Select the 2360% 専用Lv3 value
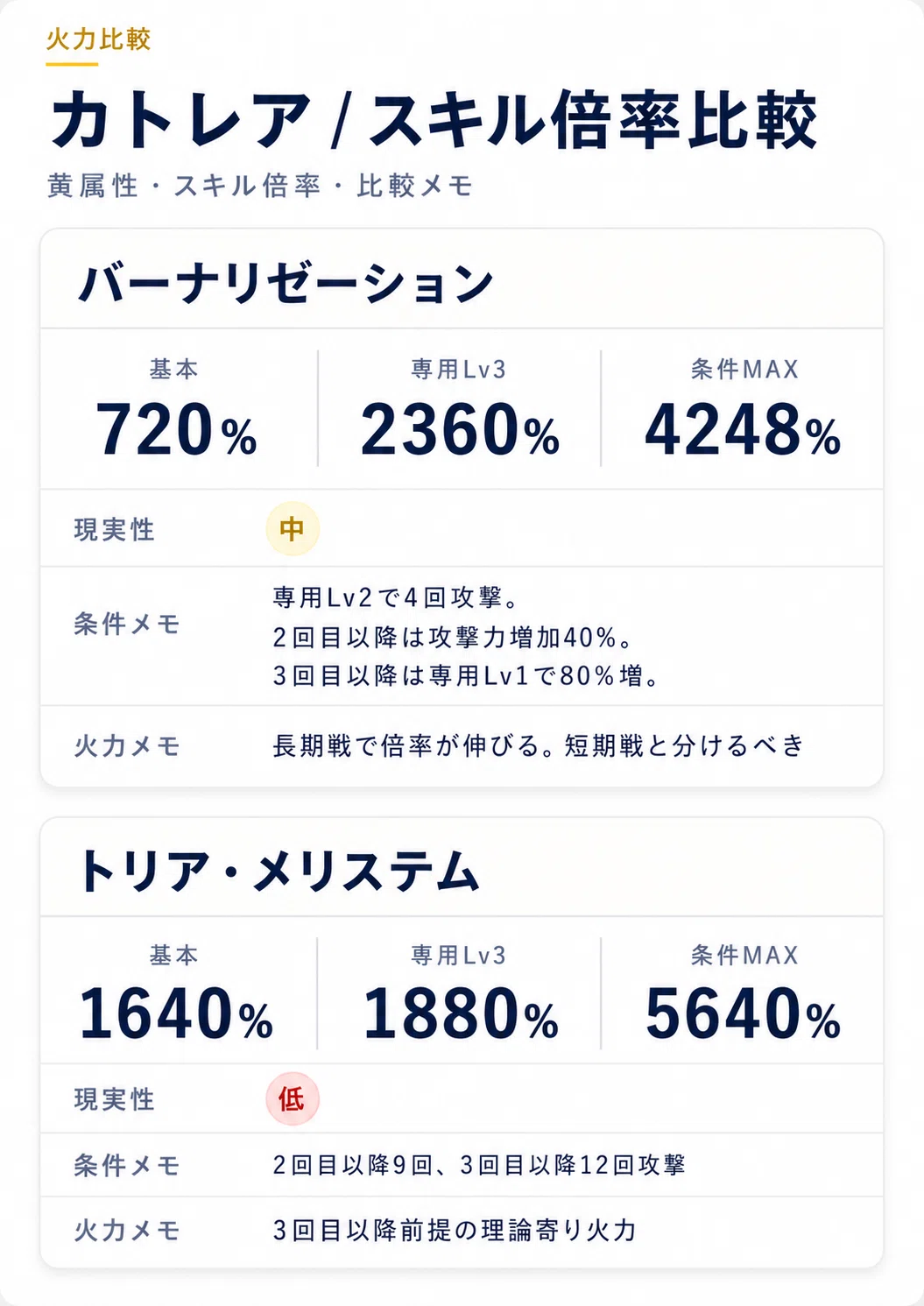924x1306 pixels. tap(460, 430)
